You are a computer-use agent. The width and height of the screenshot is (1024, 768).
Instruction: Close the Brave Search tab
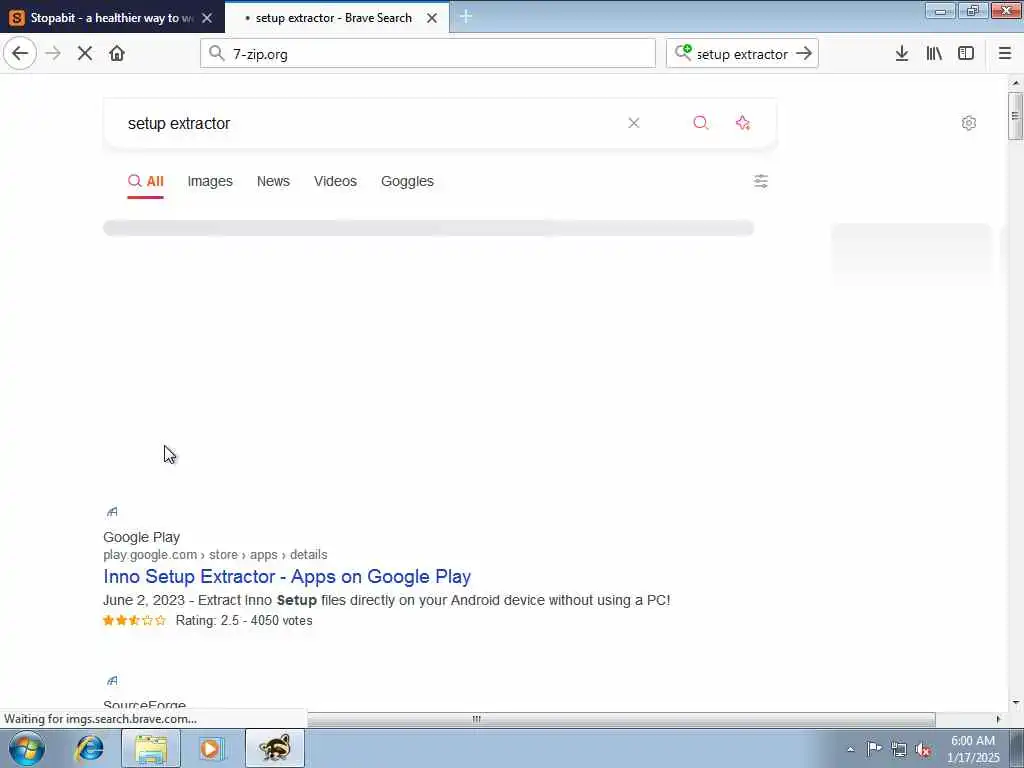pos(432,18)
